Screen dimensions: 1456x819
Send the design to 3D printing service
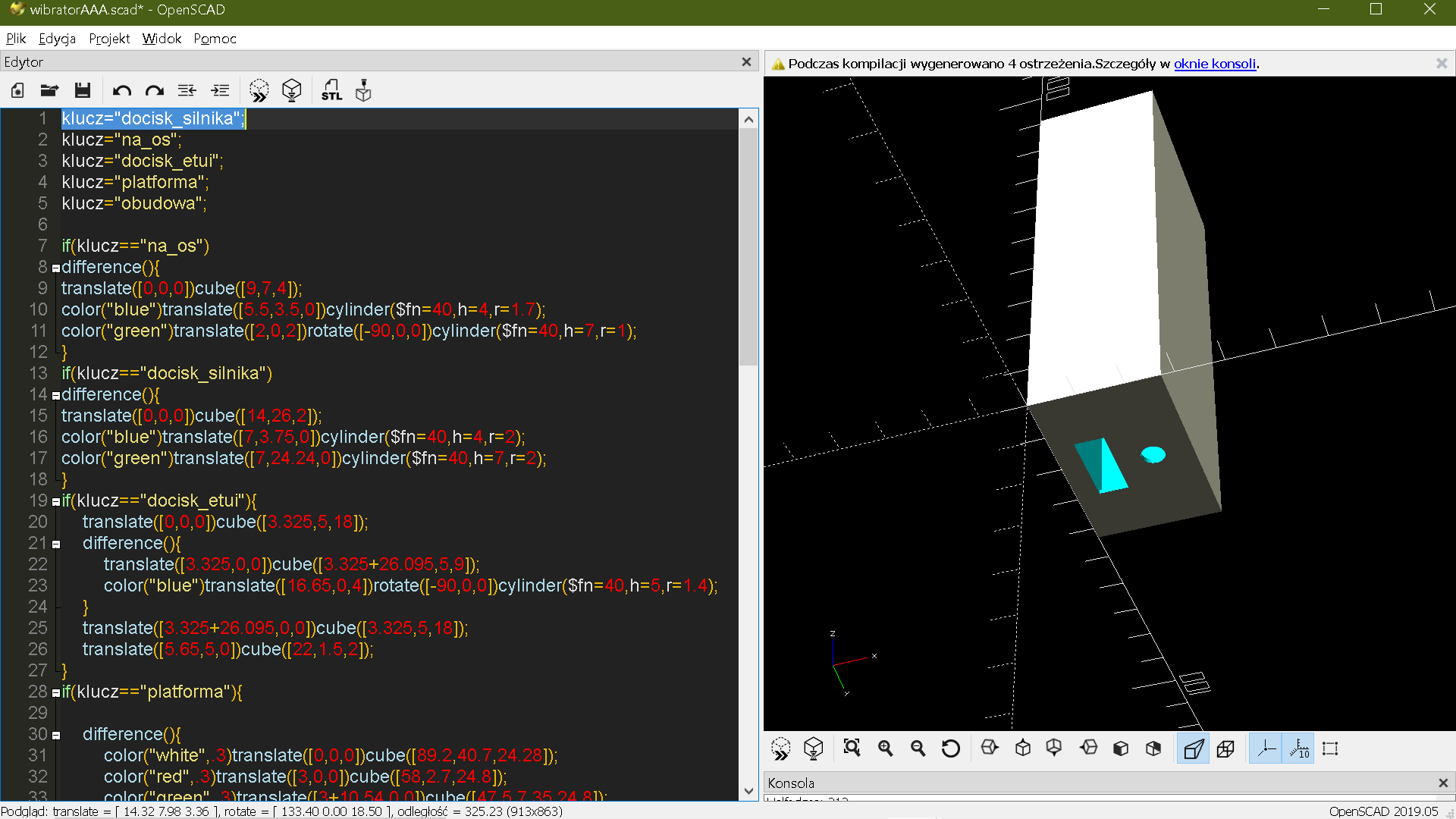click(x=364, y=91)
